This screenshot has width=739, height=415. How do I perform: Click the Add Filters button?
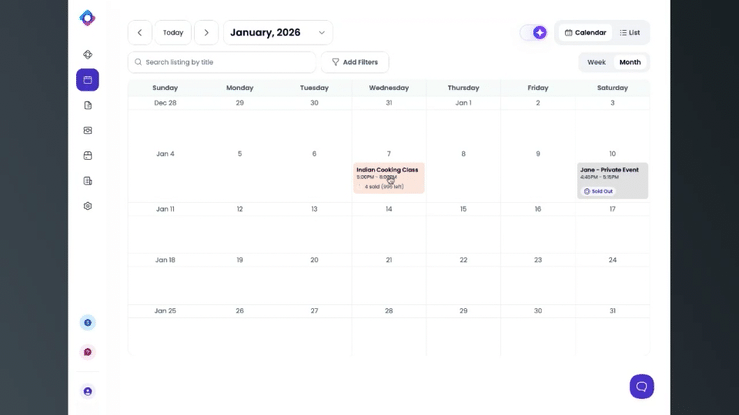pos(355,62)
